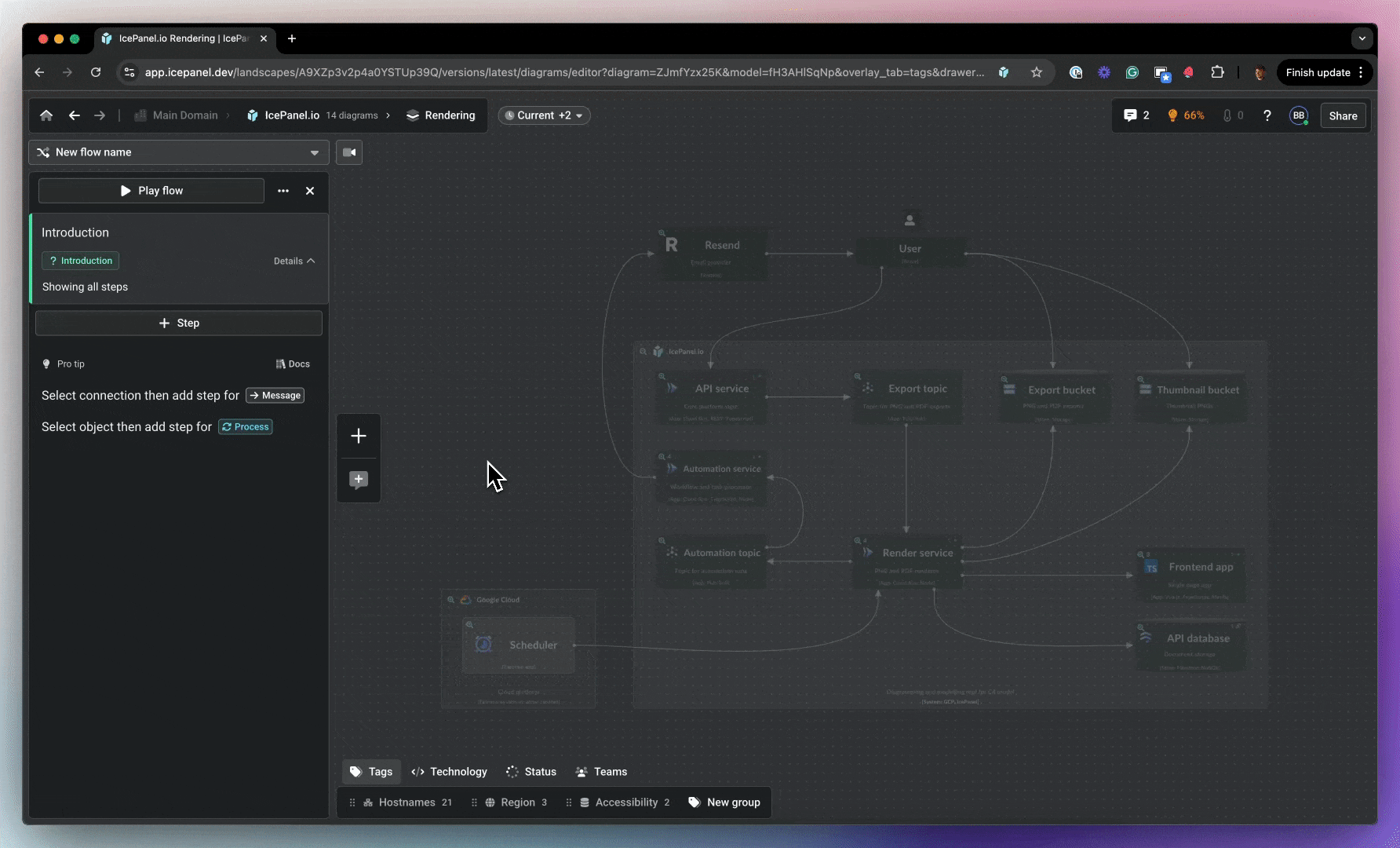1400x848 pixels.
Task: Expand the New flow name dropdown
Action: pyautogui.click(x=179, y=152)
